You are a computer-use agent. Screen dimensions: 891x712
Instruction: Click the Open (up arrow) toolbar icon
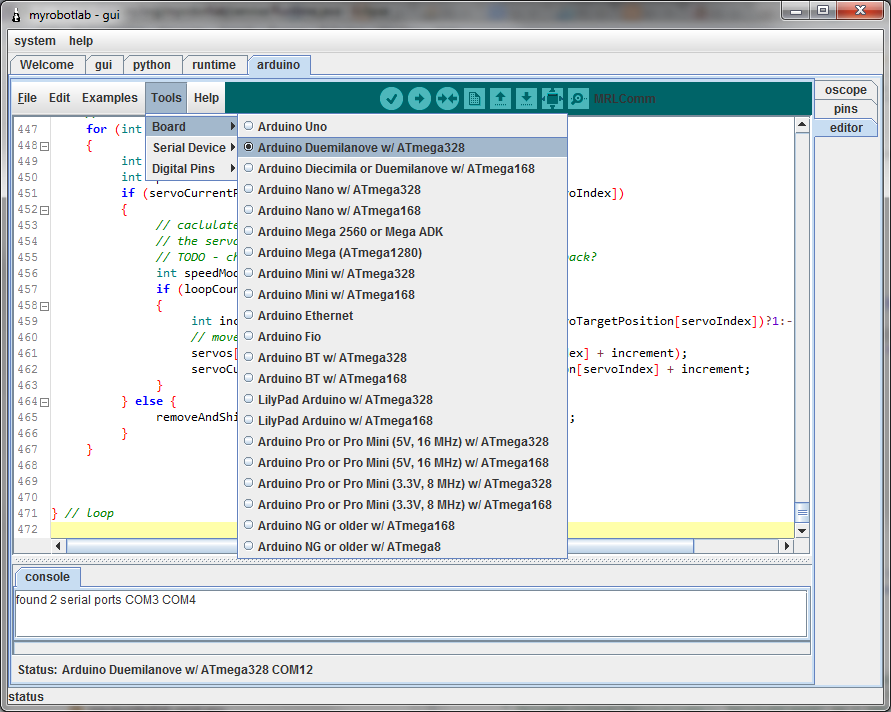click(x=500, y=99)
